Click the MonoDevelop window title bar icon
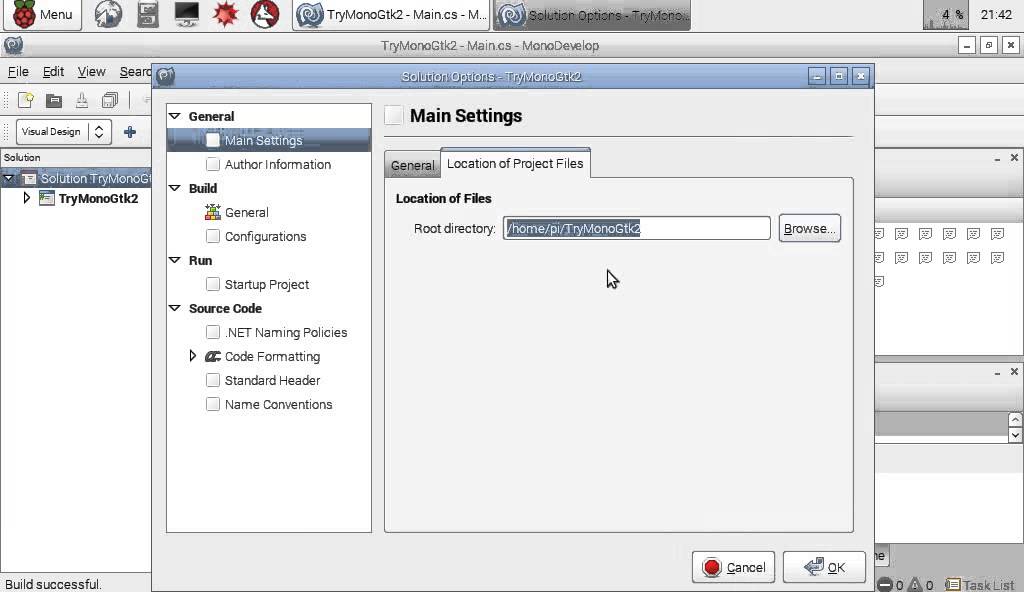The height and width of the screenshot is (592, 1024). click(x=13, y=46)
